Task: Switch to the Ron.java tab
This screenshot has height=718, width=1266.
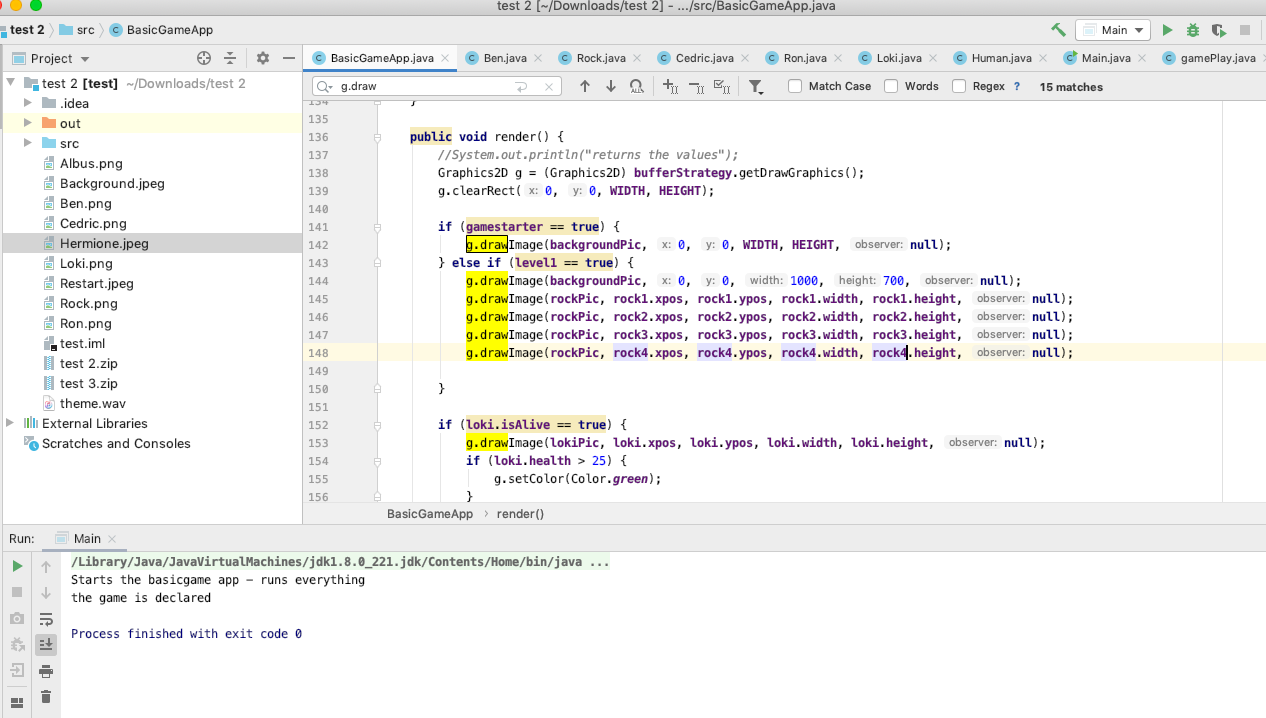Action: [x=805, y=58]
